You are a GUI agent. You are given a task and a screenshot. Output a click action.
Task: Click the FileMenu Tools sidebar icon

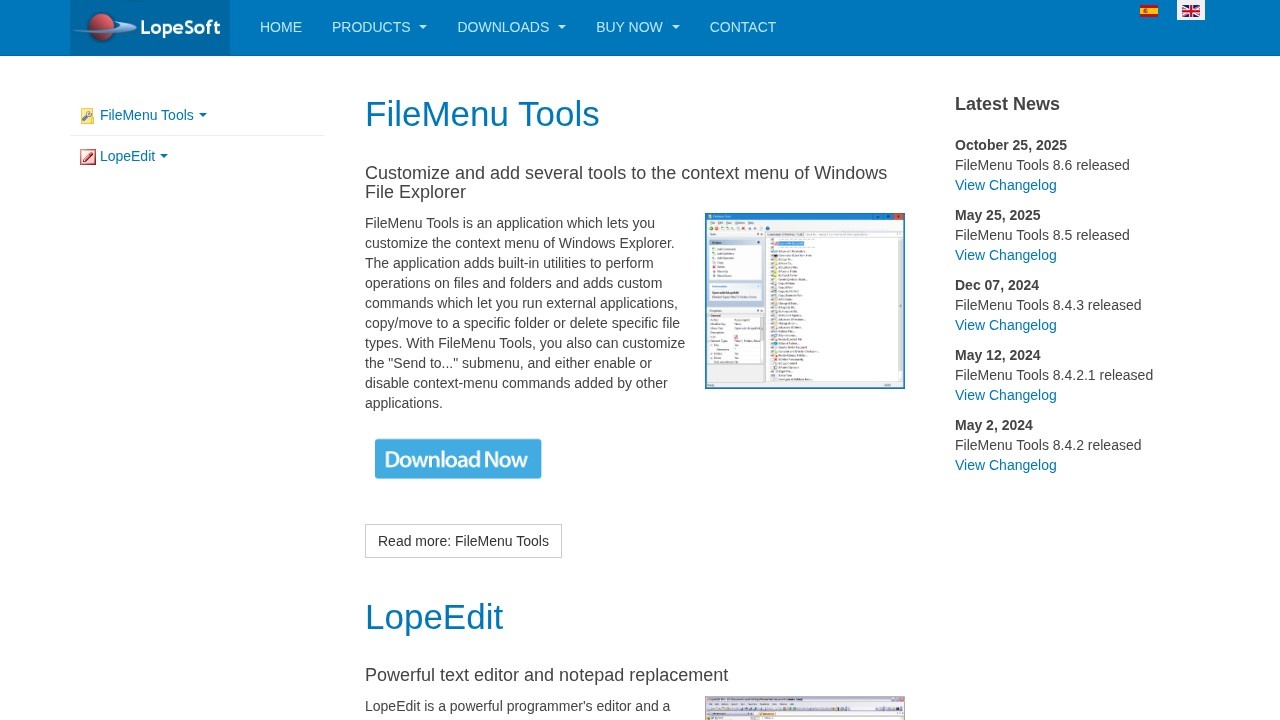[x=87, y=115]
